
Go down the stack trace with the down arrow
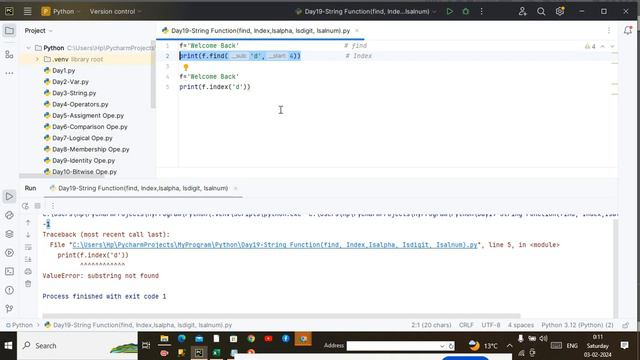click(28, 235)
